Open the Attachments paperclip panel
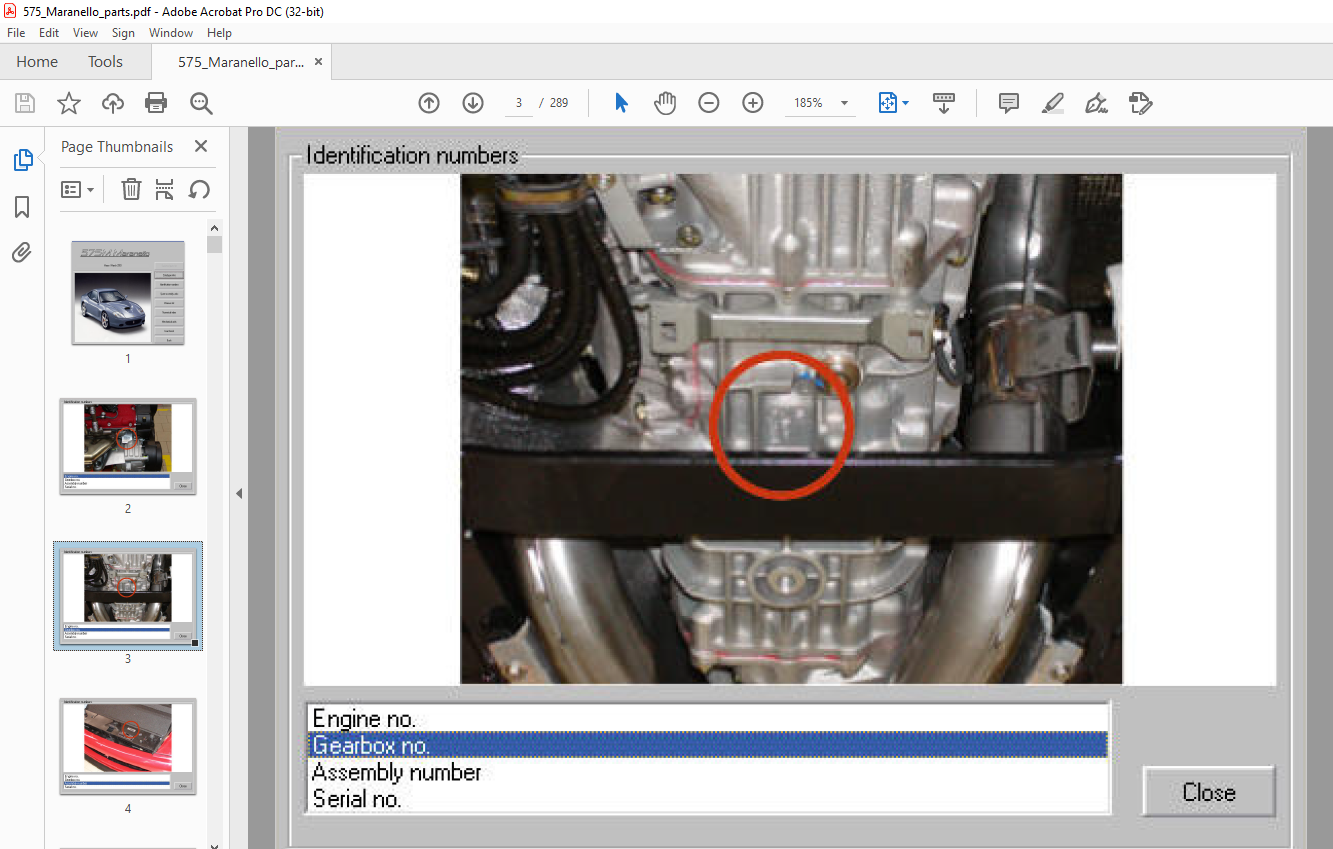The width and height of the screenshot is (1333, 849). [x=22, y=253]
